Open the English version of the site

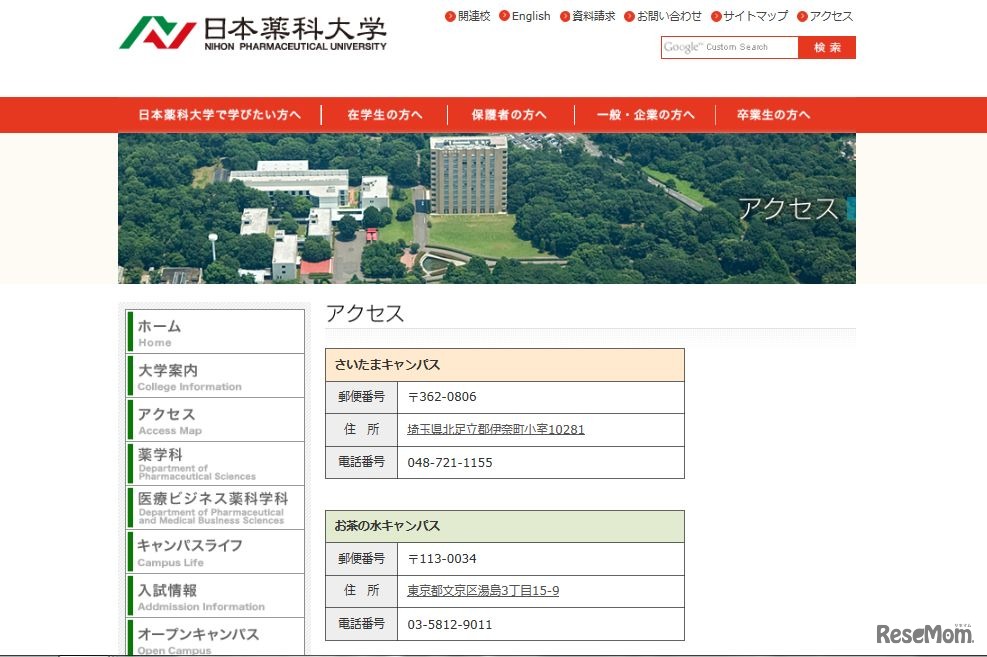pos(531,16)
